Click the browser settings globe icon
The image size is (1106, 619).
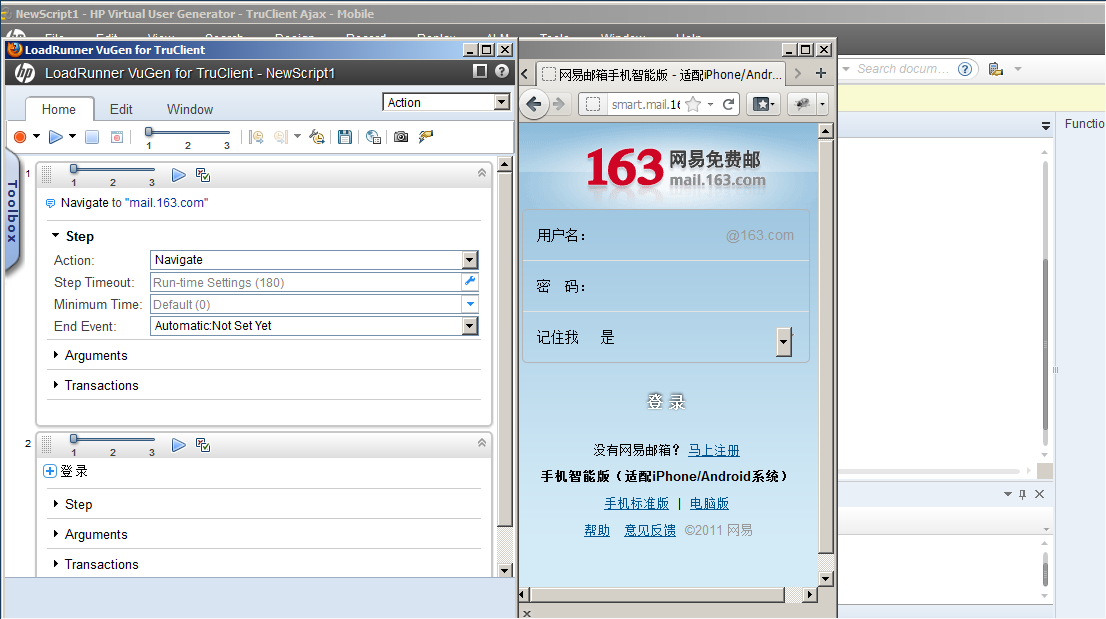click(x=373, y=137)
